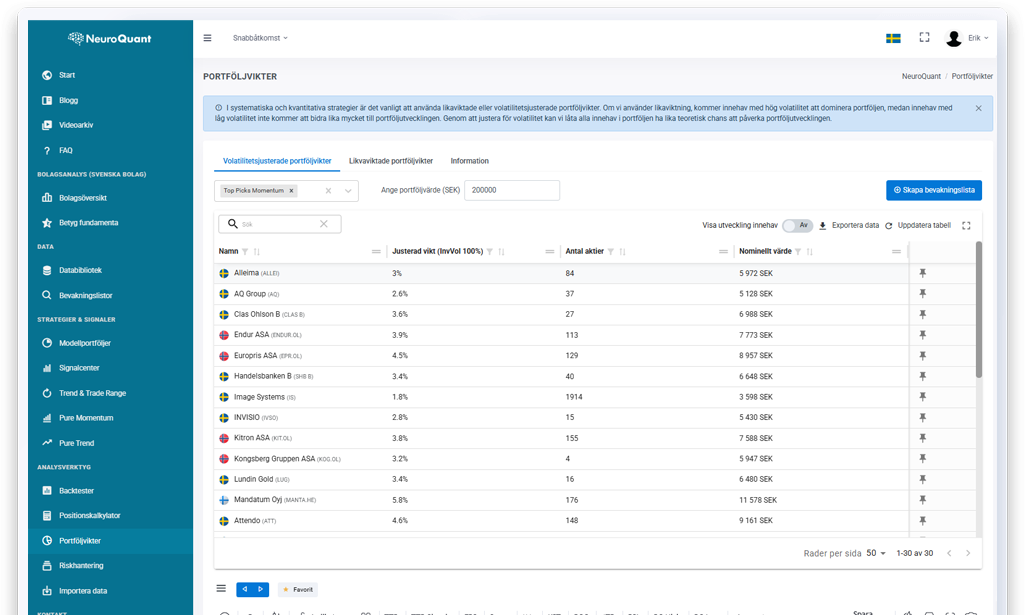Pin the Alleima row
1025x615 pixels.
pyautogui.click(x=922, y=273)
